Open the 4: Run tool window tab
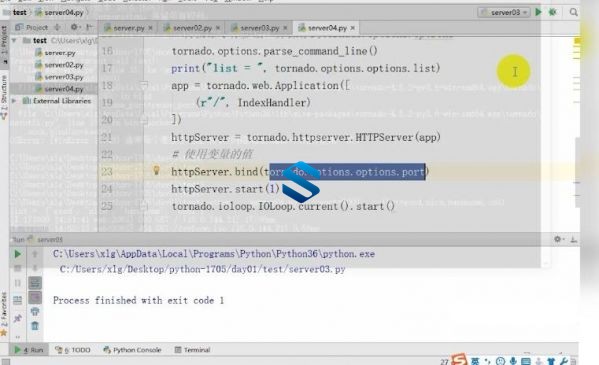Screen dimensions: 599x365 pos(29,350)
